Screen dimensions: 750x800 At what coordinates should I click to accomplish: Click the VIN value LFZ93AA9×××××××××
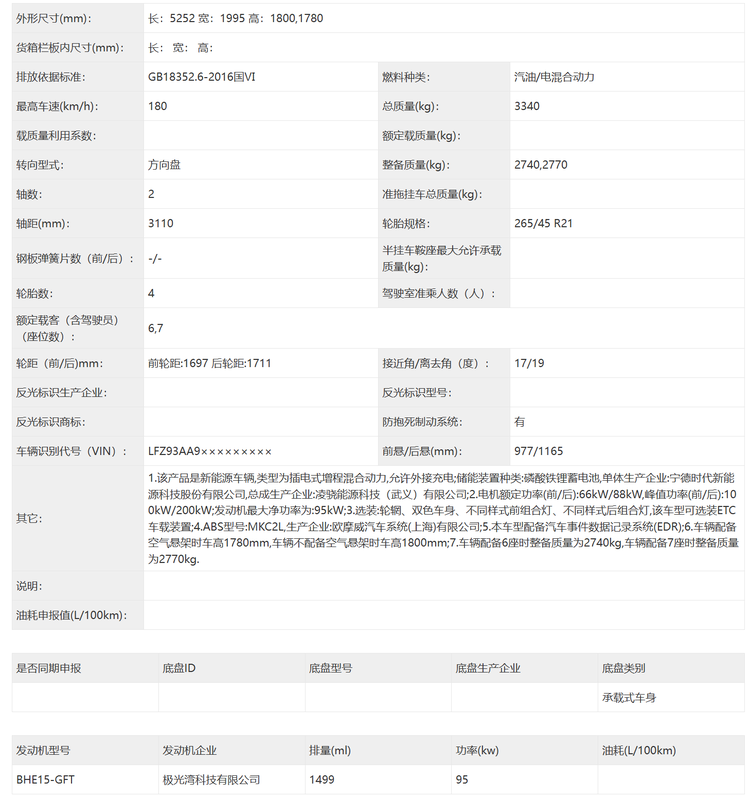209,452
